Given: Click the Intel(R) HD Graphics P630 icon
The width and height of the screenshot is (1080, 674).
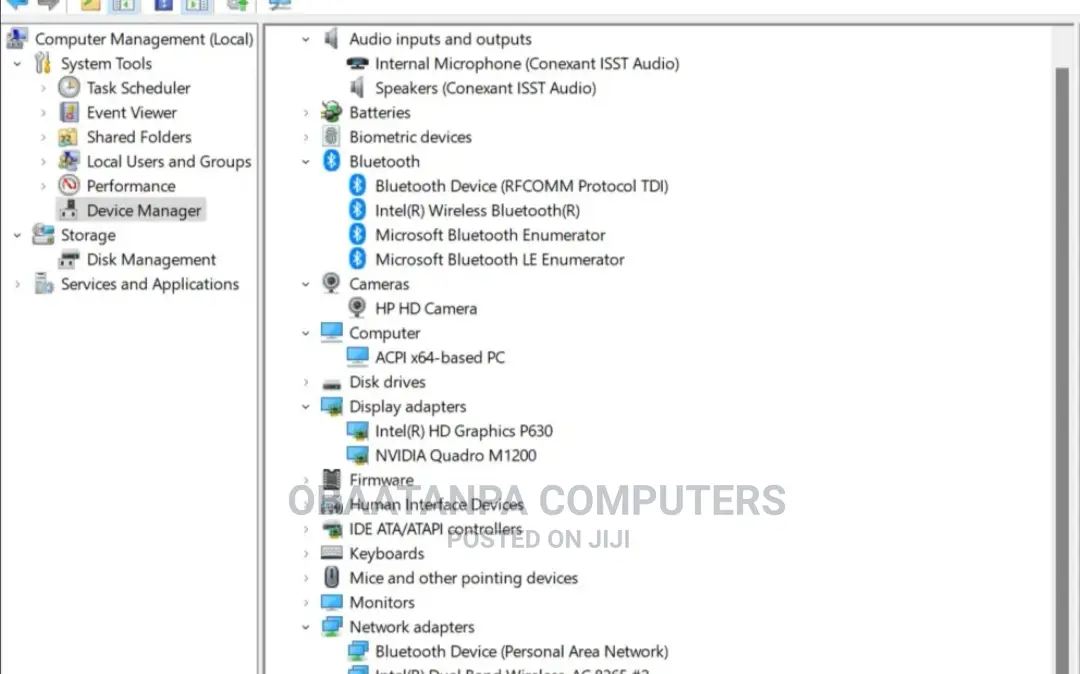Looking at the screenshot, I should pos(357,431).
